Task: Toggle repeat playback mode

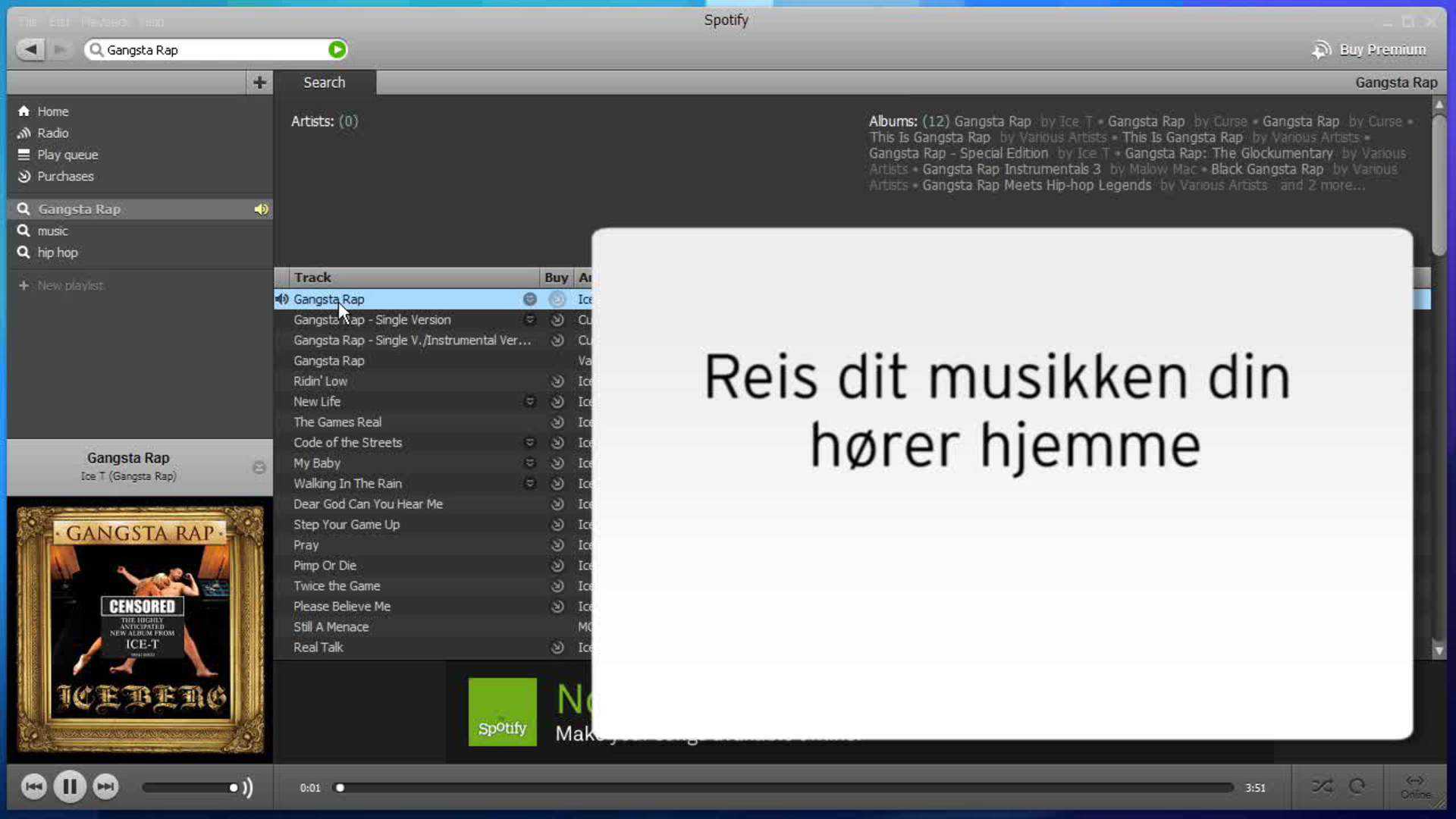Action: pos(1357,786)
